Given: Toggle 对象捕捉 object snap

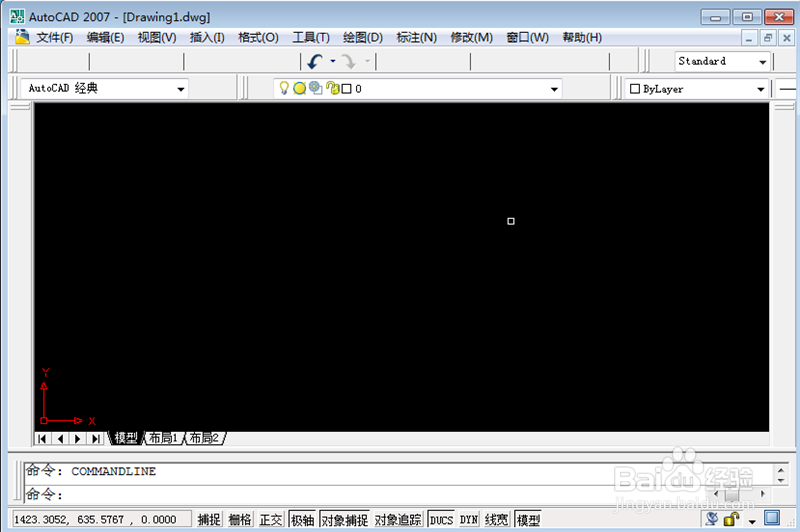Looking at the screenshot, I should [x=345, y=520].
